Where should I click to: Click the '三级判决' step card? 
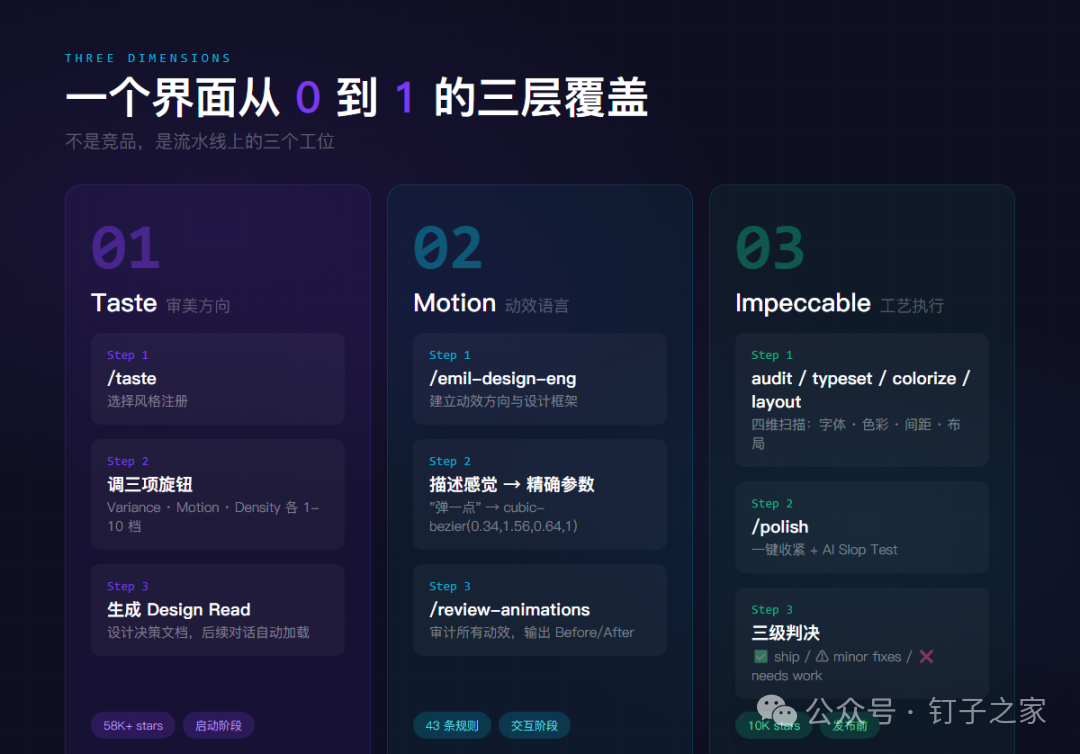[862, 643]
